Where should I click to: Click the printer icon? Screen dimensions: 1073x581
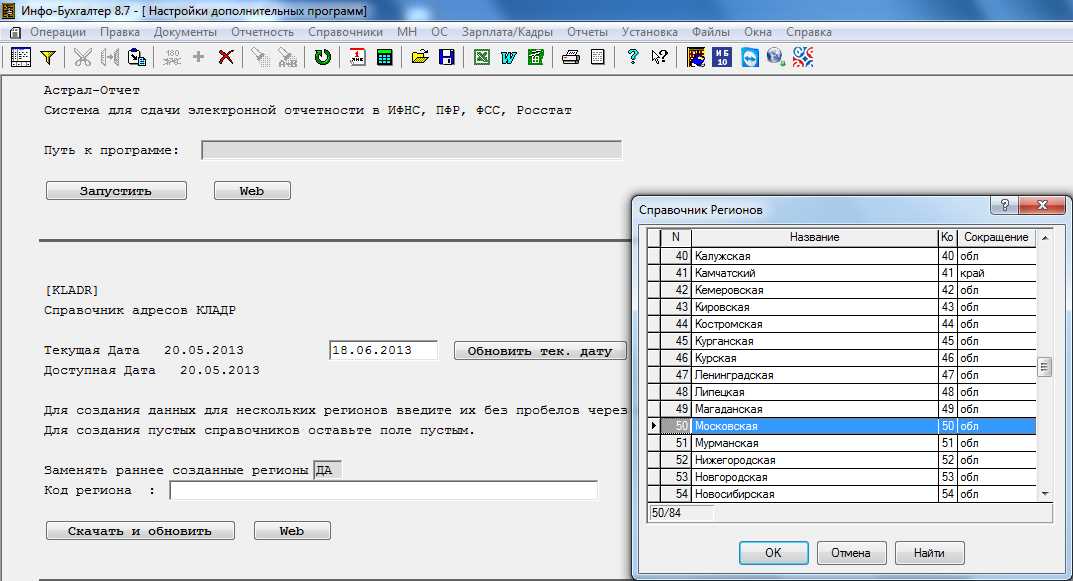[x=571, y=57]
